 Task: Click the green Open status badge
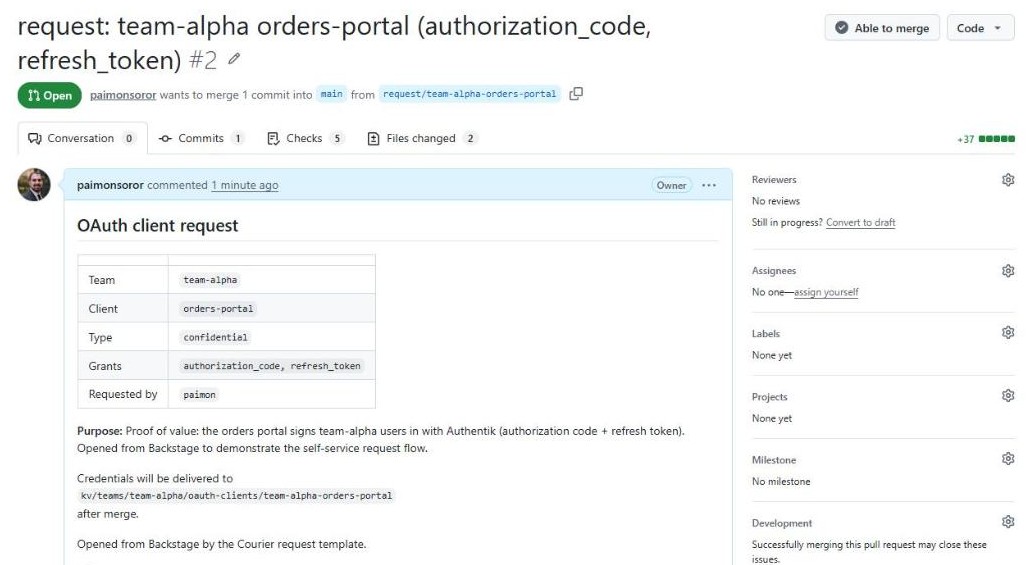click(50, 95)
